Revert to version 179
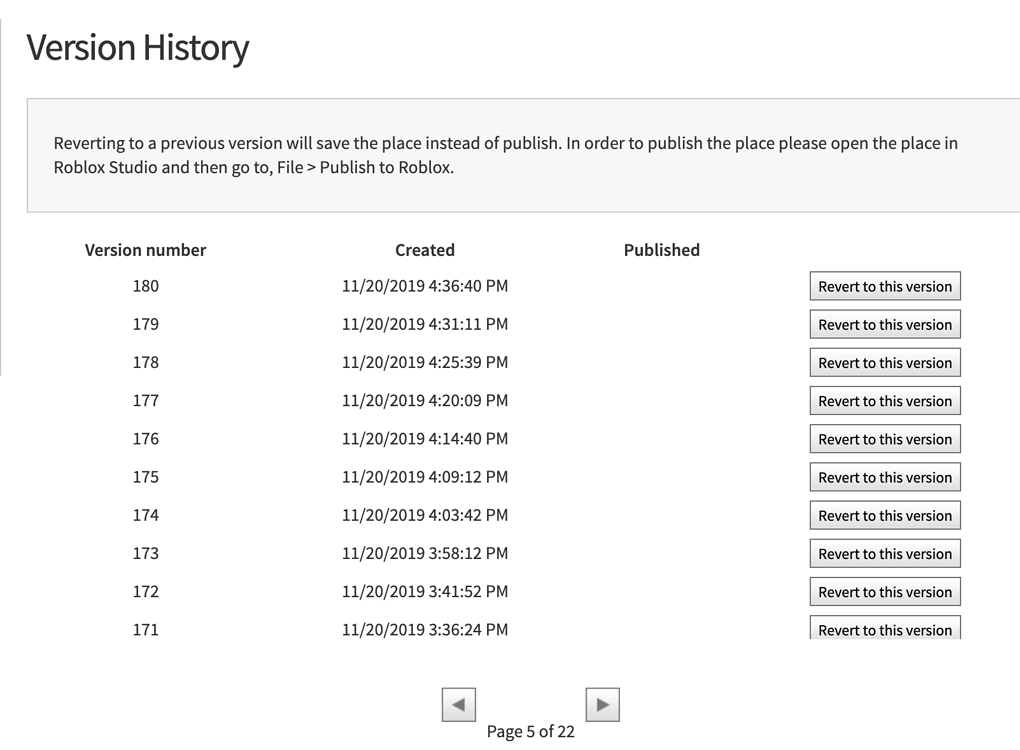The image size is (1020, 750). click(885, 325)
